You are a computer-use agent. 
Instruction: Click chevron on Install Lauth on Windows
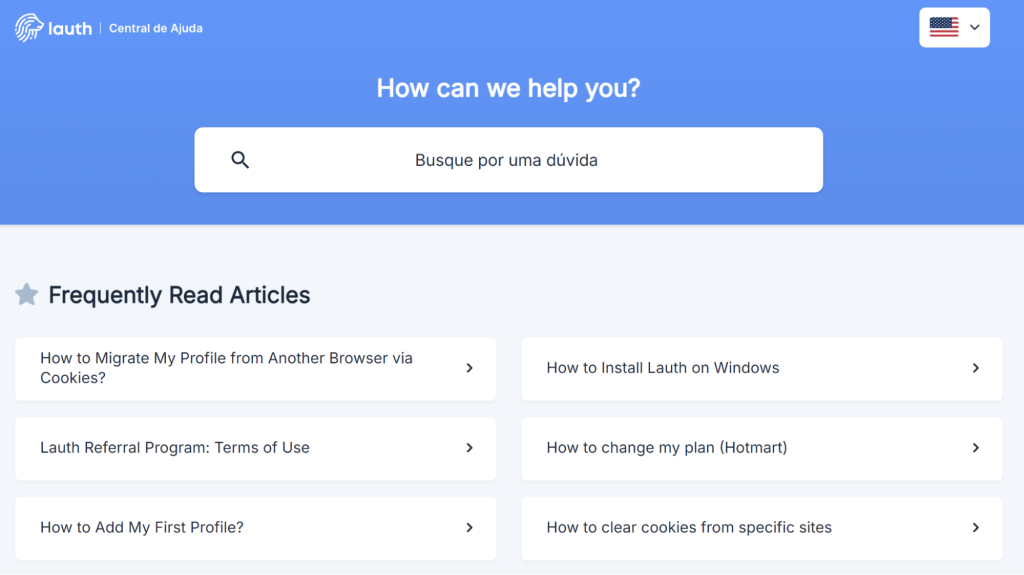point(976,369)
